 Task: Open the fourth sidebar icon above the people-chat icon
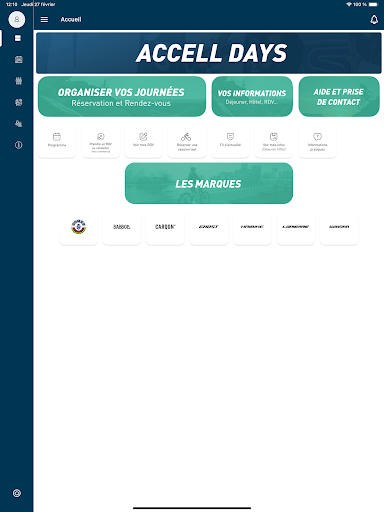pyautogui.click(x=19, y=102)
